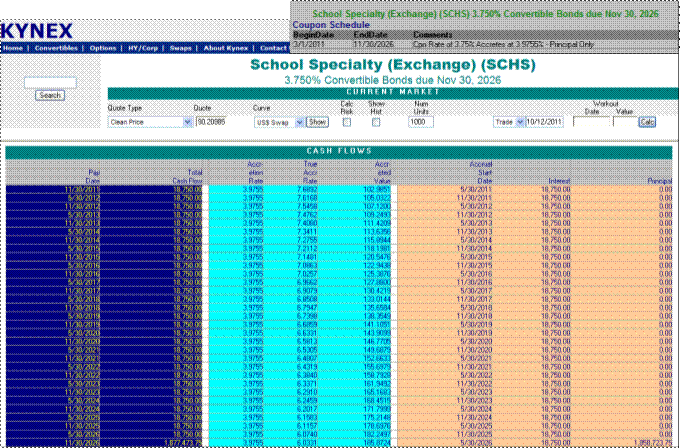
Task: Select True Accr Rate value 7.6892
Action: pyautogui.click(x=307, y=190)
